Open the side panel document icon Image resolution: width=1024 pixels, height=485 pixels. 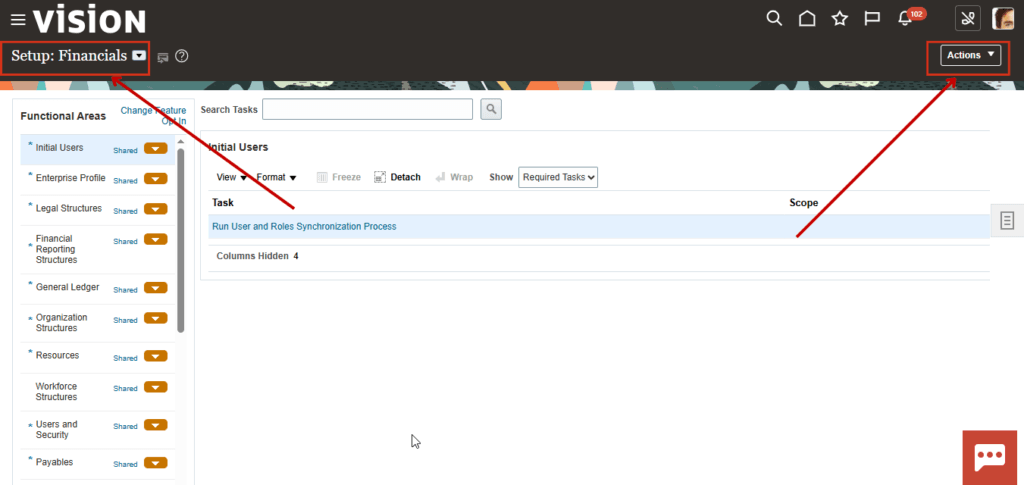[x=1007, y=221]
